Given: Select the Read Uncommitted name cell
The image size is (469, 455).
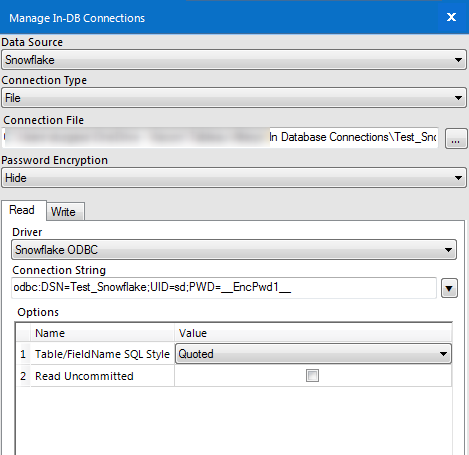Looking at the screenshot, I should coord(102,376).
